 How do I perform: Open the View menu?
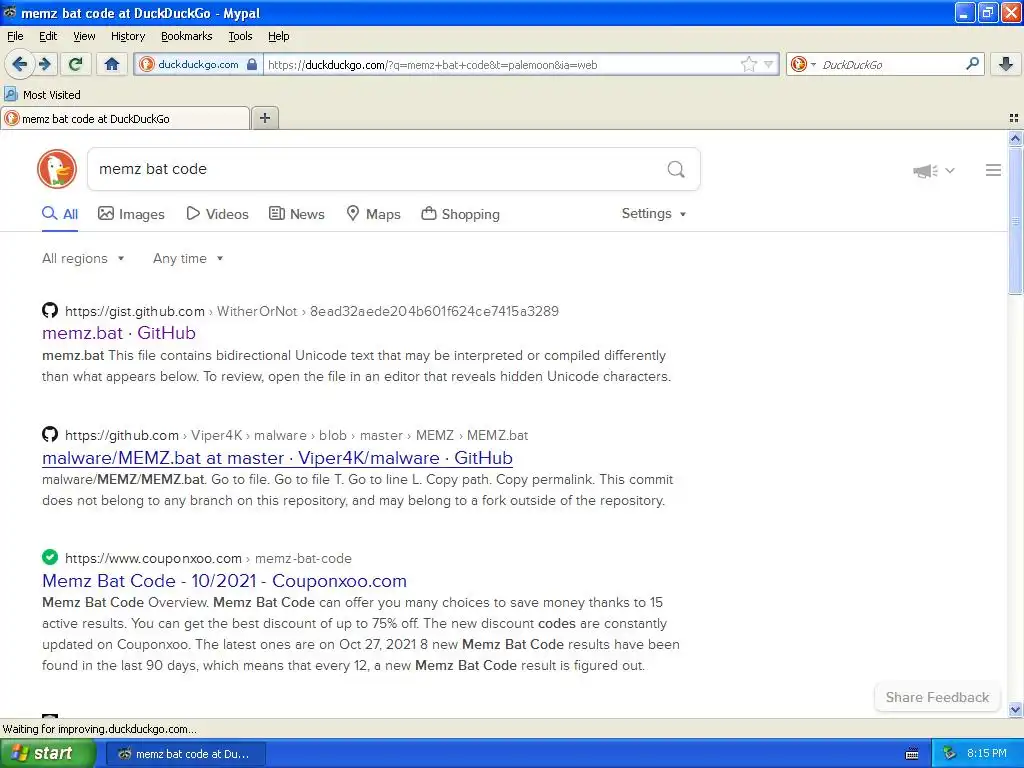point(84,36)
